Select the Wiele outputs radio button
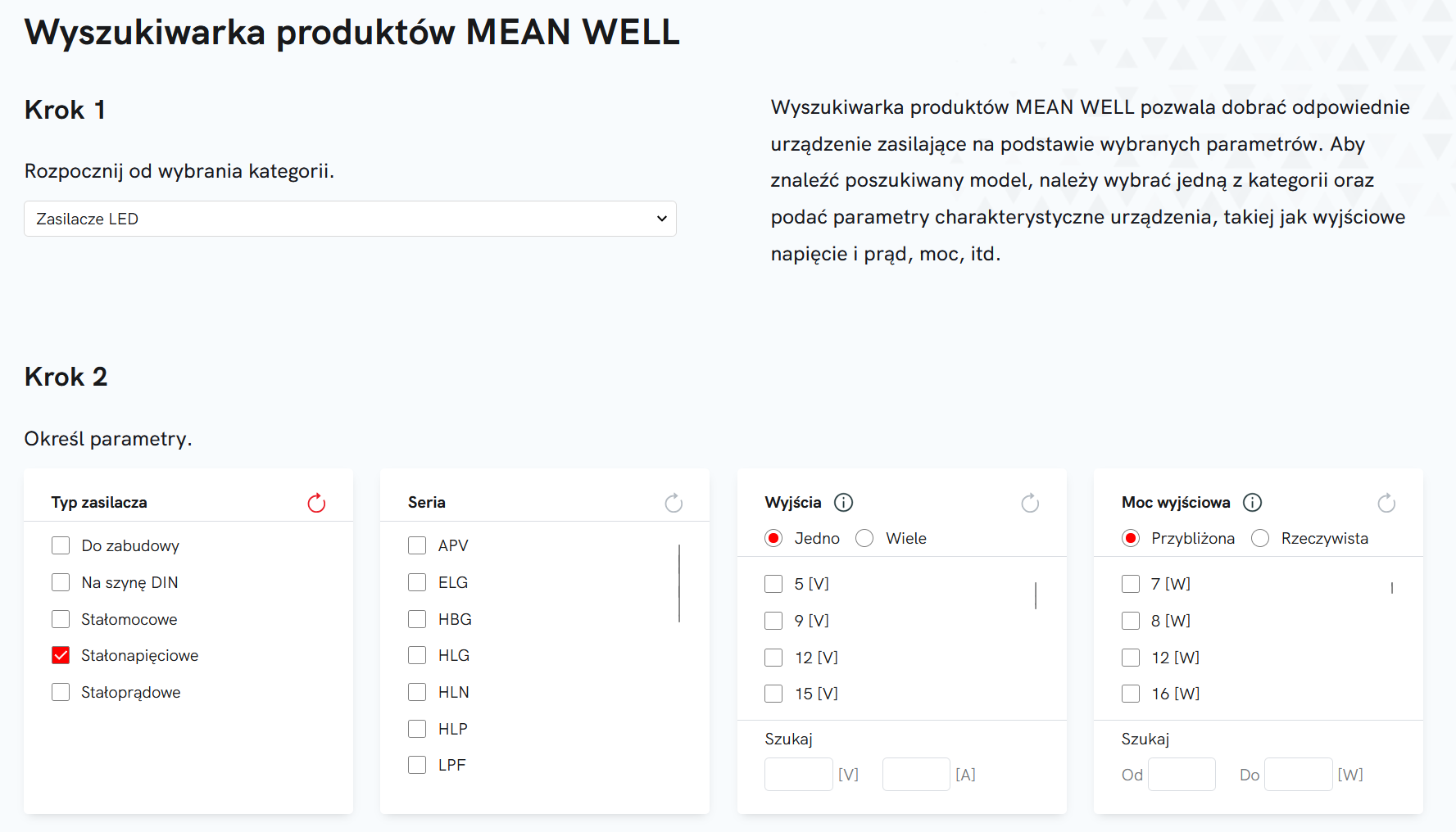 point(864,538)
